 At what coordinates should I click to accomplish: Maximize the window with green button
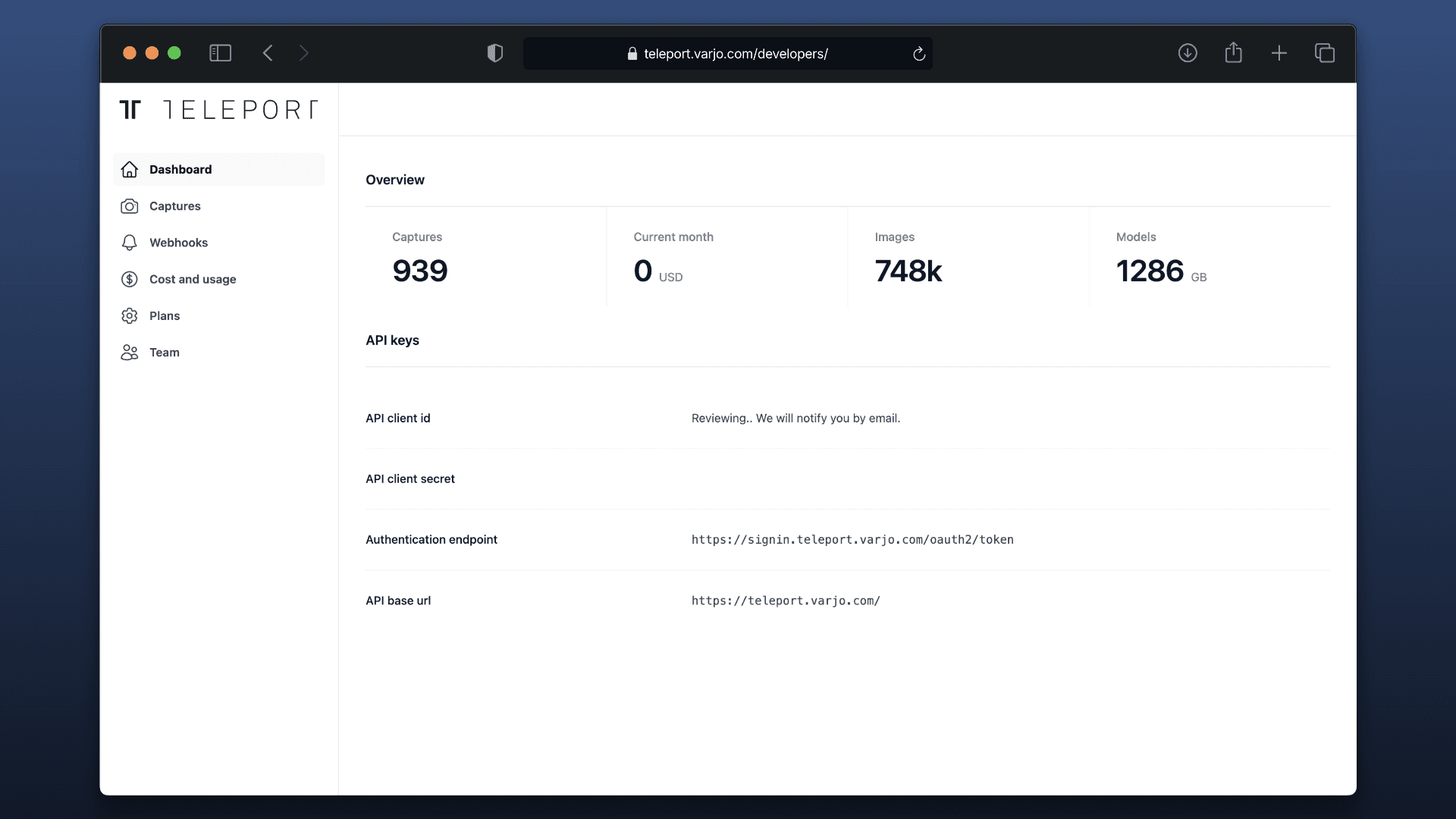click(x=174, y=52)
